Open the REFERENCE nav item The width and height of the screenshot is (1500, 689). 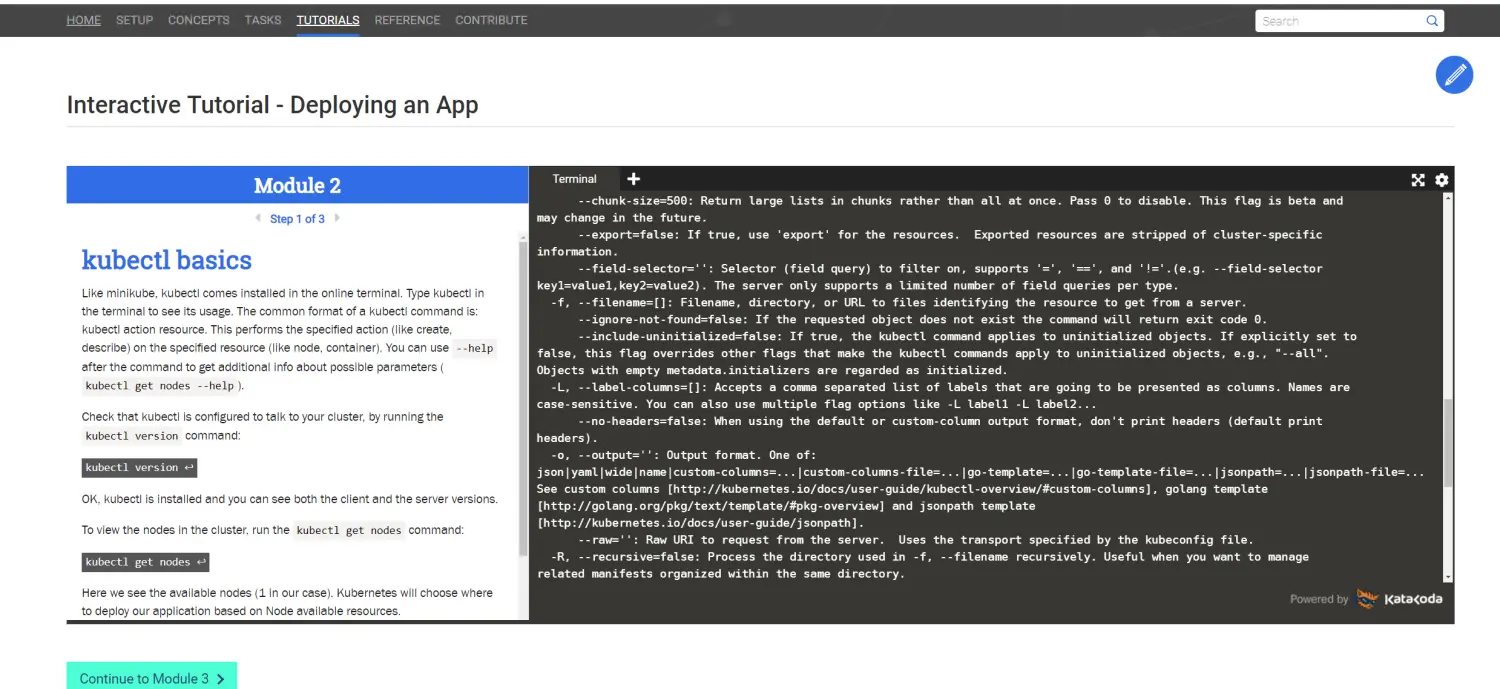pyautogui.click(x=407, y=20)
